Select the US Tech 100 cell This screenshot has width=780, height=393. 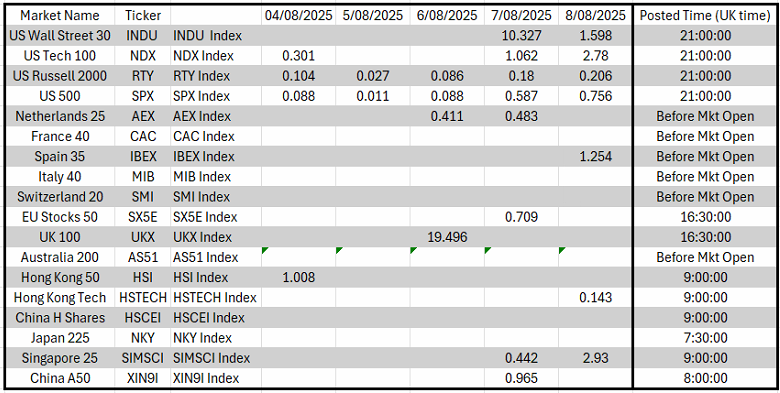[x=60, y=56]
